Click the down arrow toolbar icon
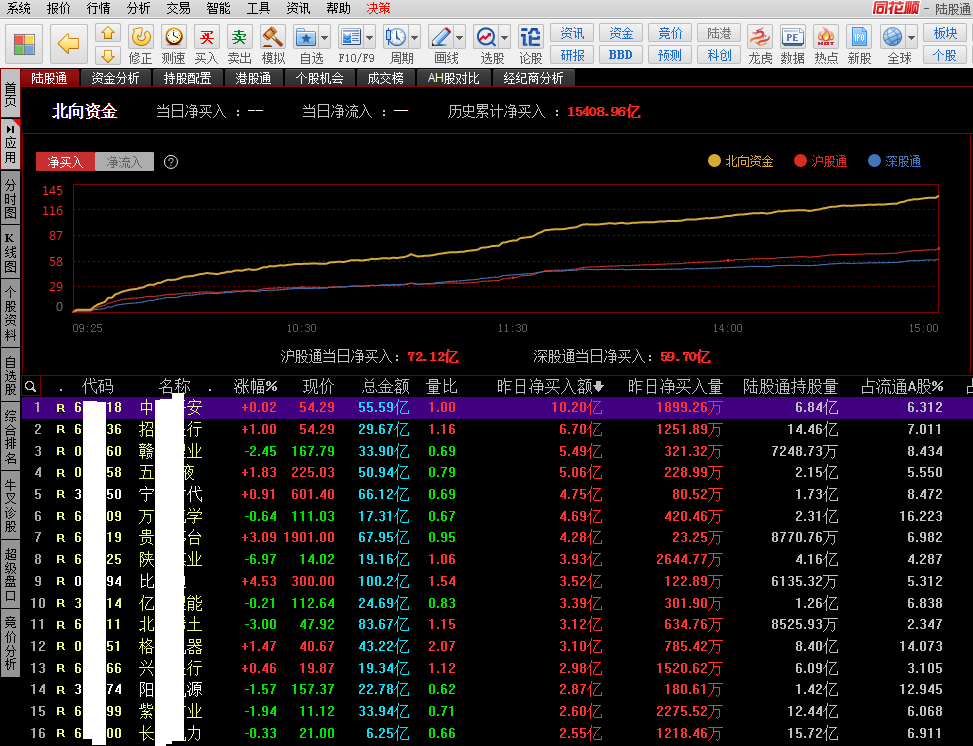Viewport: 973px width, 746px height. tap(108, 55)
